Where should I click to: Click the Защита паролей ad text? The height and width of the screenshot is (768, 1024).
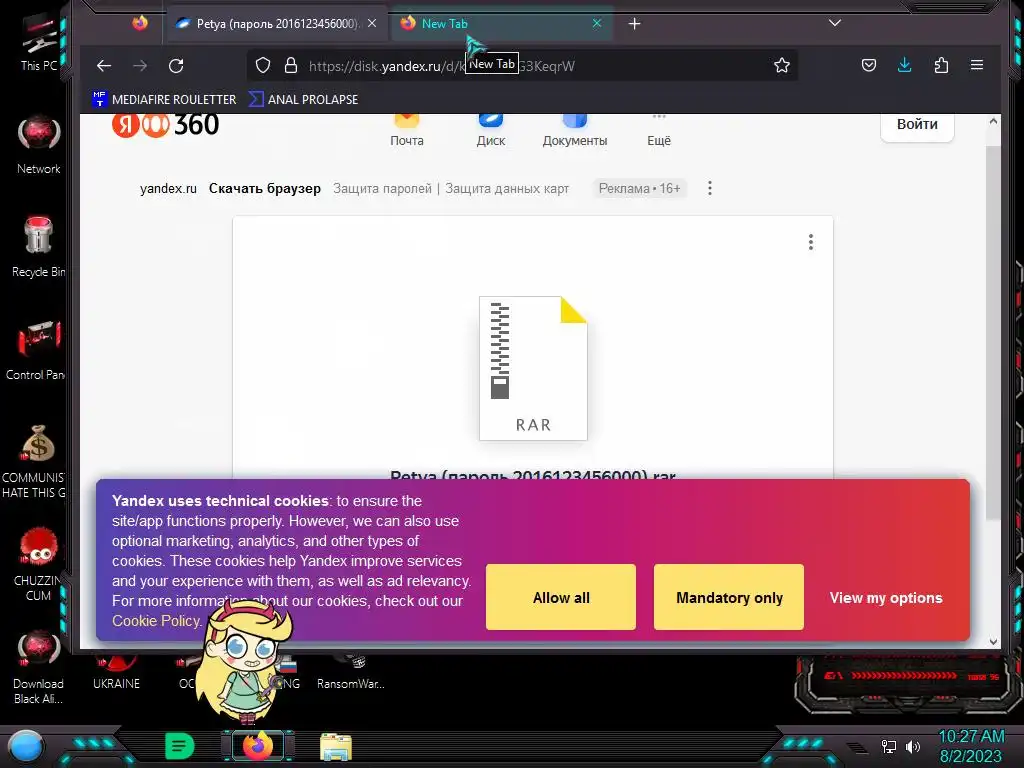(382, 189)
